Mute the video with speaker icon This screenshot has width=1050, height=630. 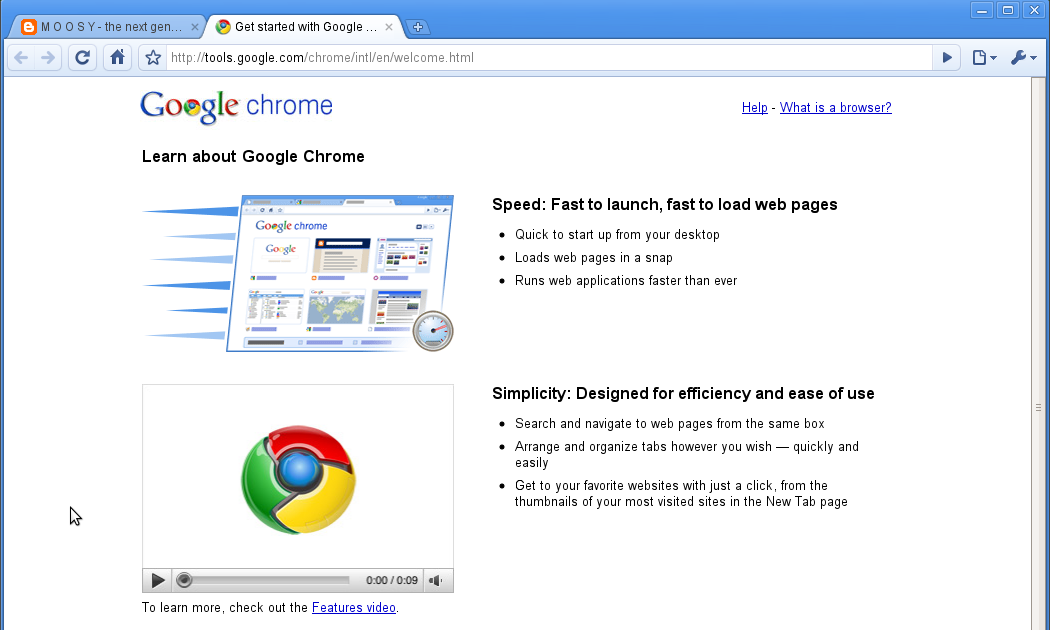click(437, 580)
